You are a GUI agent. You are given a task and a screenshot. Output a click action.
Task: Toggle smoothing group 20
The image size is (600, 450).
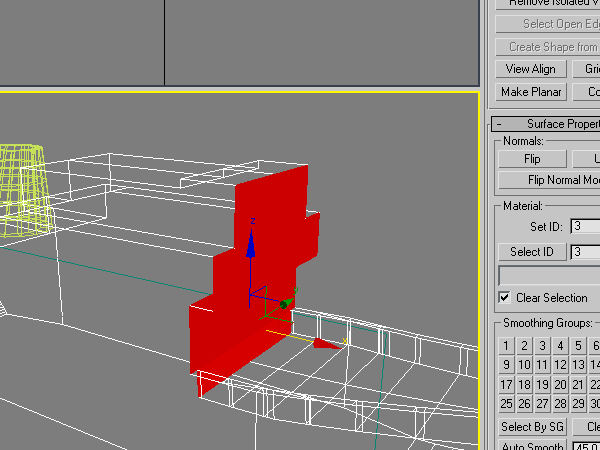pos(560,385)
